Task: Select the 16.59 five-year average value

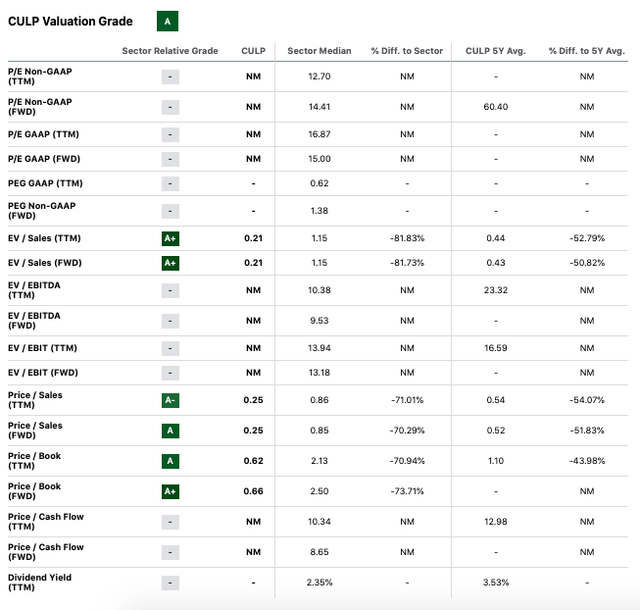Action: coord(496,348)
